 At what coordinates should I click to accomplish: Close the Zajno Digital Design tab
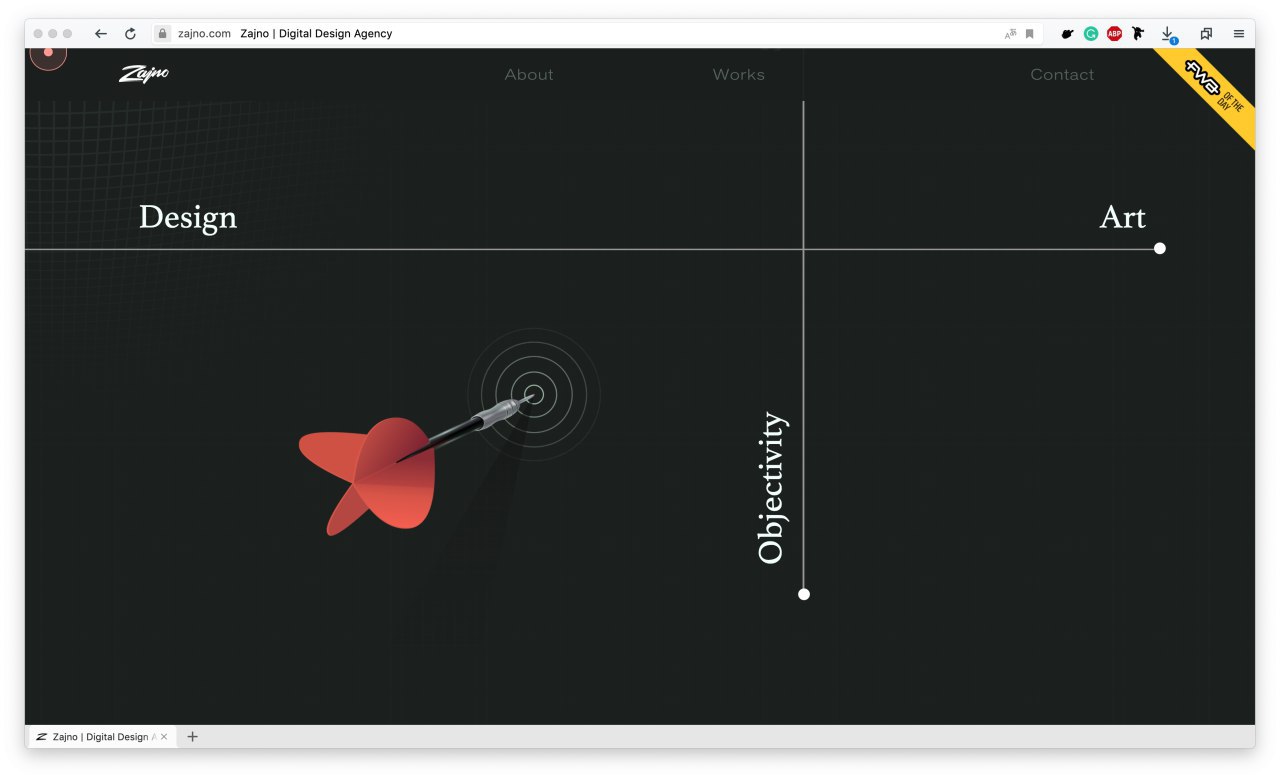165,737
